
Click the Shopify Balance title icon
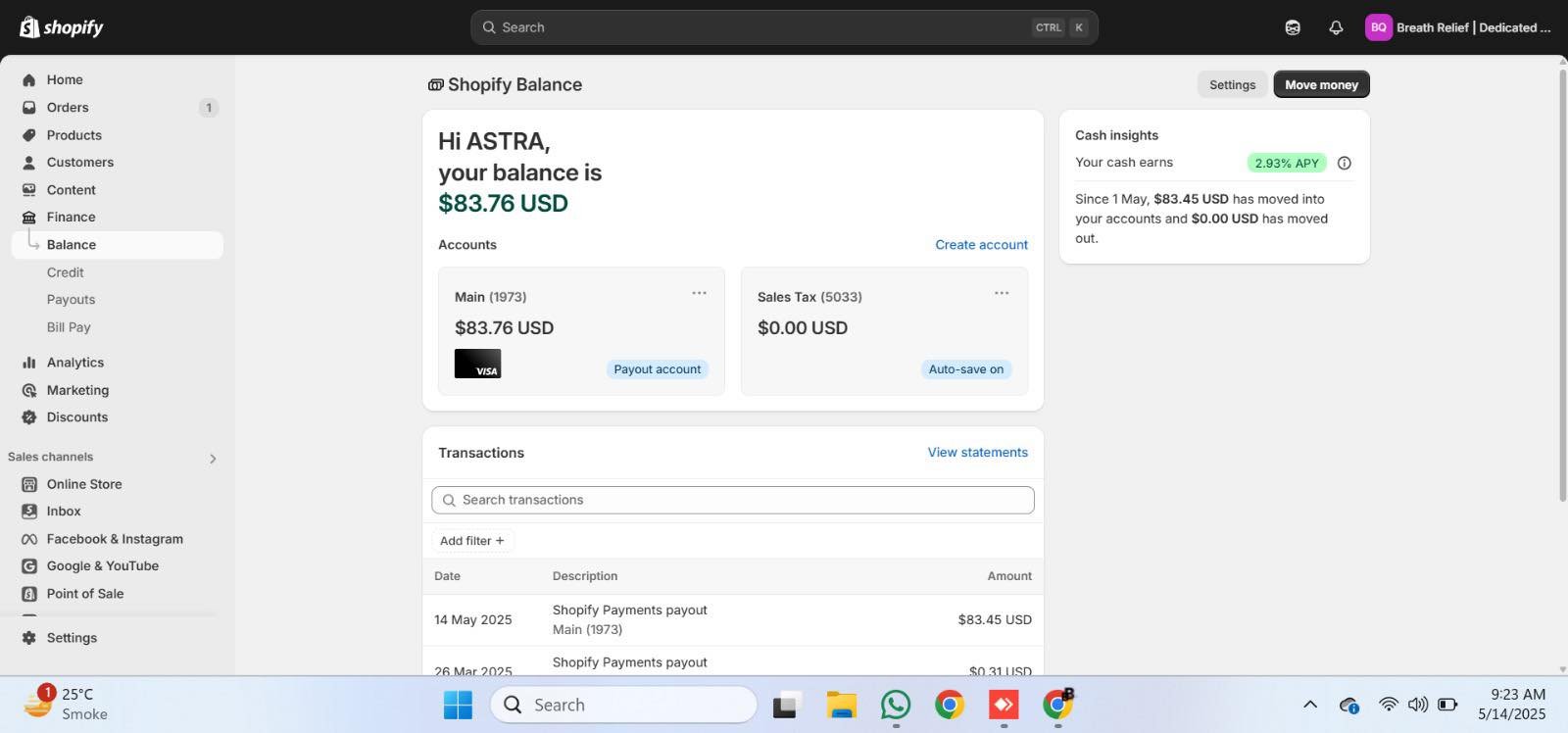click(436, 85)
